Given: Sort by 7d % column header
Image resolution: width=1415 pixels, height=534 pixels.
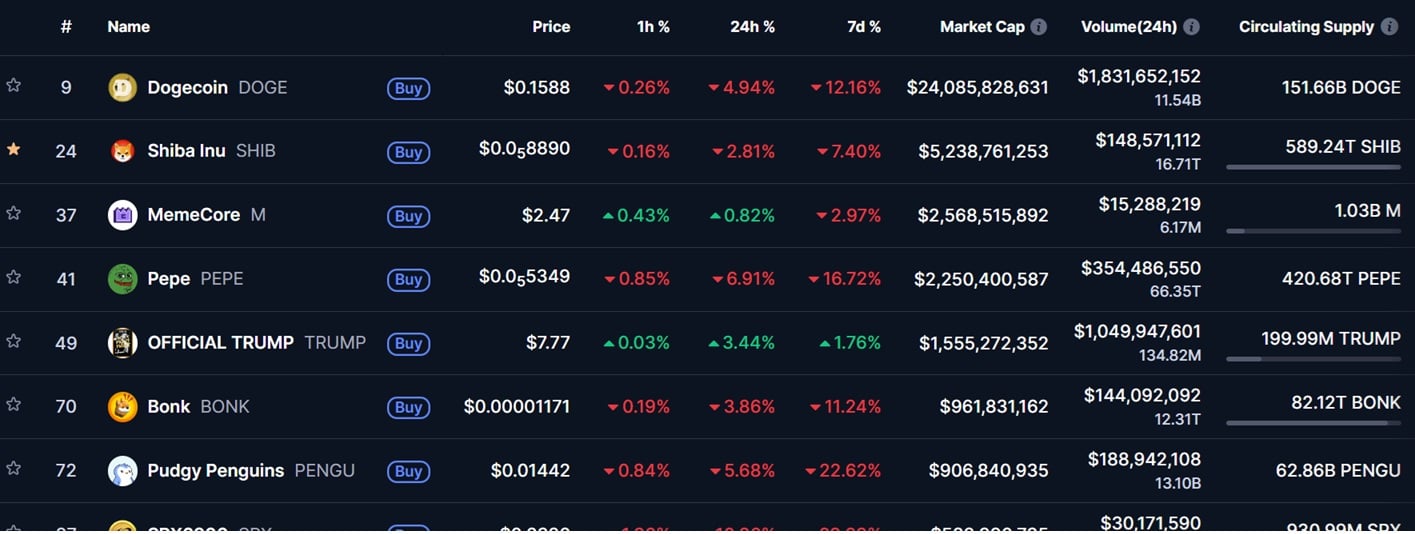Looking at the screenshot, I should [864, 27].
